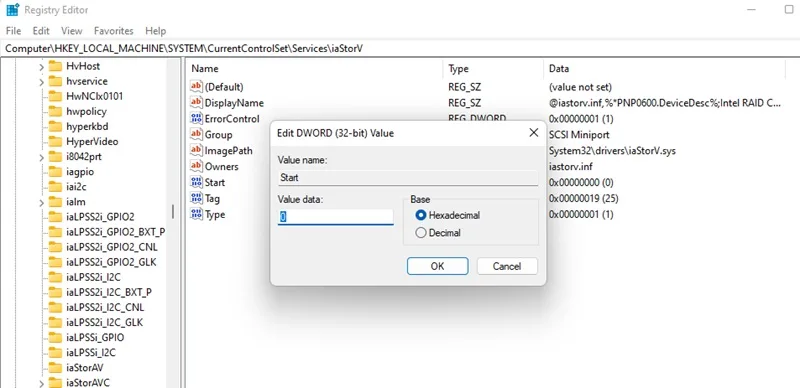Cancel the Edit DWORD dialog

point(507,266)
